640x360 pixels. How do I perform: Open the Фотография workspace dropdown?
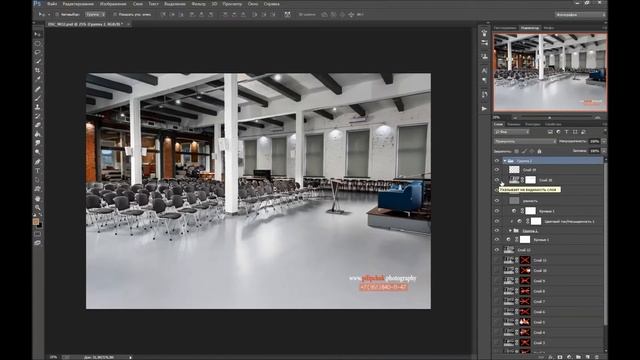(x=579, y=14)
